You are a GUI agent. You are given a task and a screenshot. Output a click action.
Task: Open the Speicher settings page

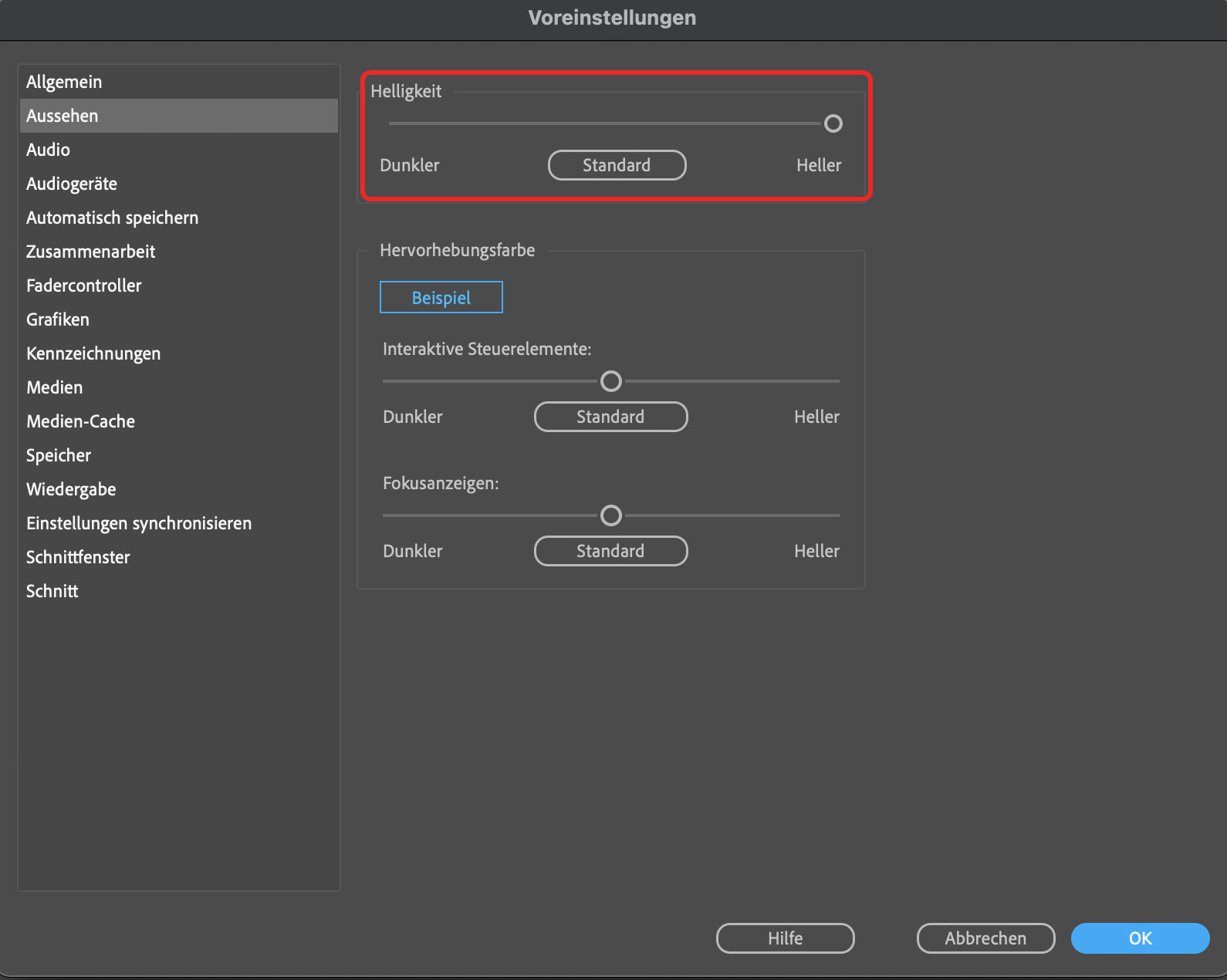pos(59,455)
